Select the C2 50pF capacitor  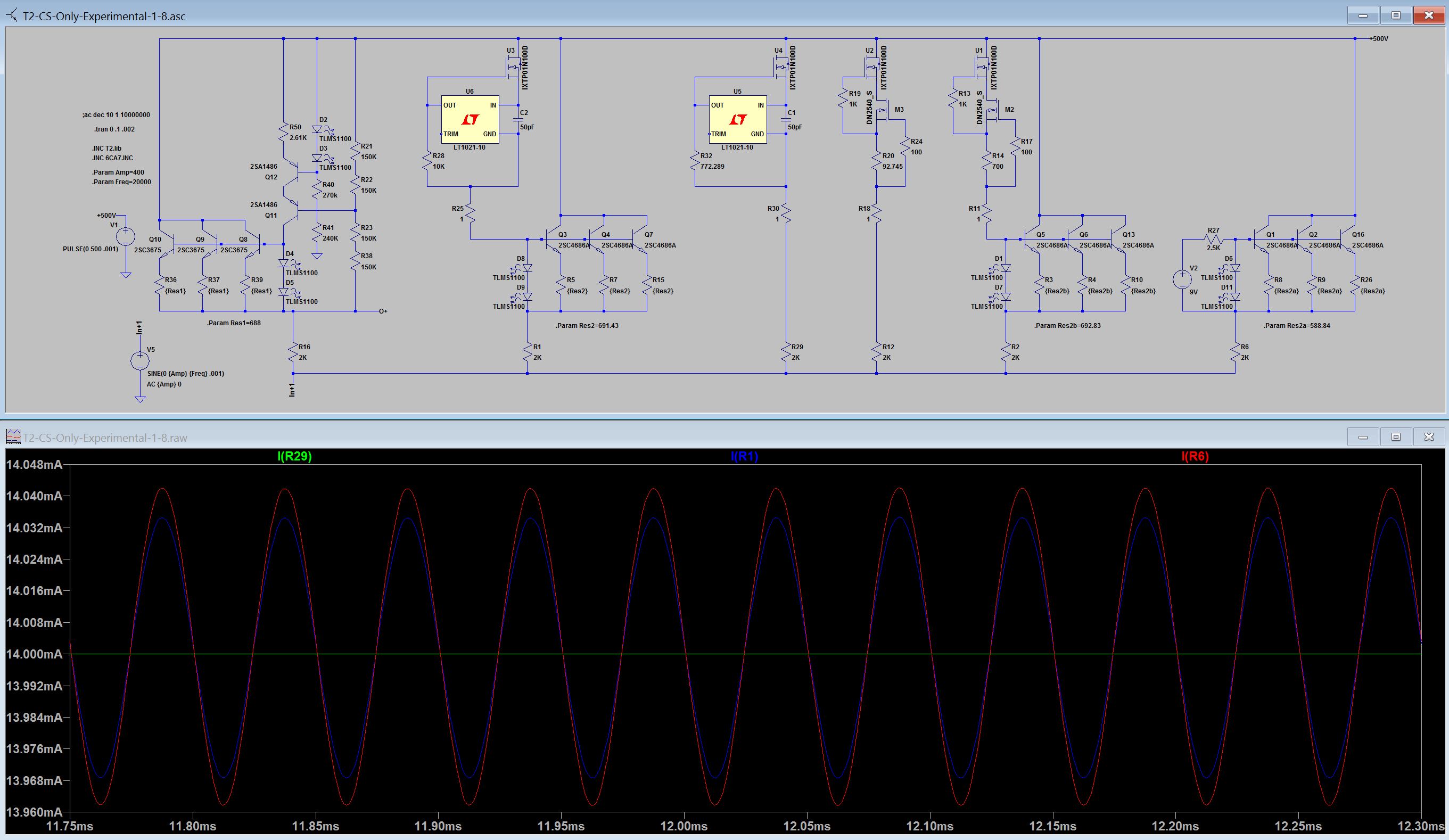[x=517, y=120]
